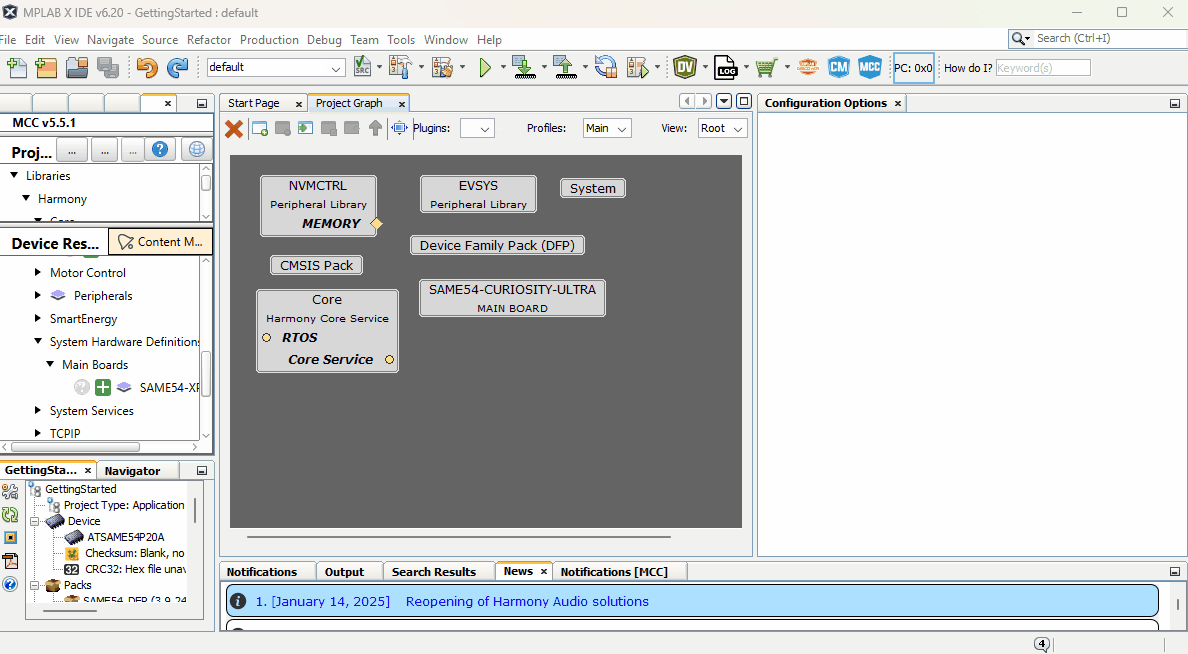This screenshot has height=654, width=1188.
Task: Expand the Motor Control tree node
Action: (x=38, y=272)
